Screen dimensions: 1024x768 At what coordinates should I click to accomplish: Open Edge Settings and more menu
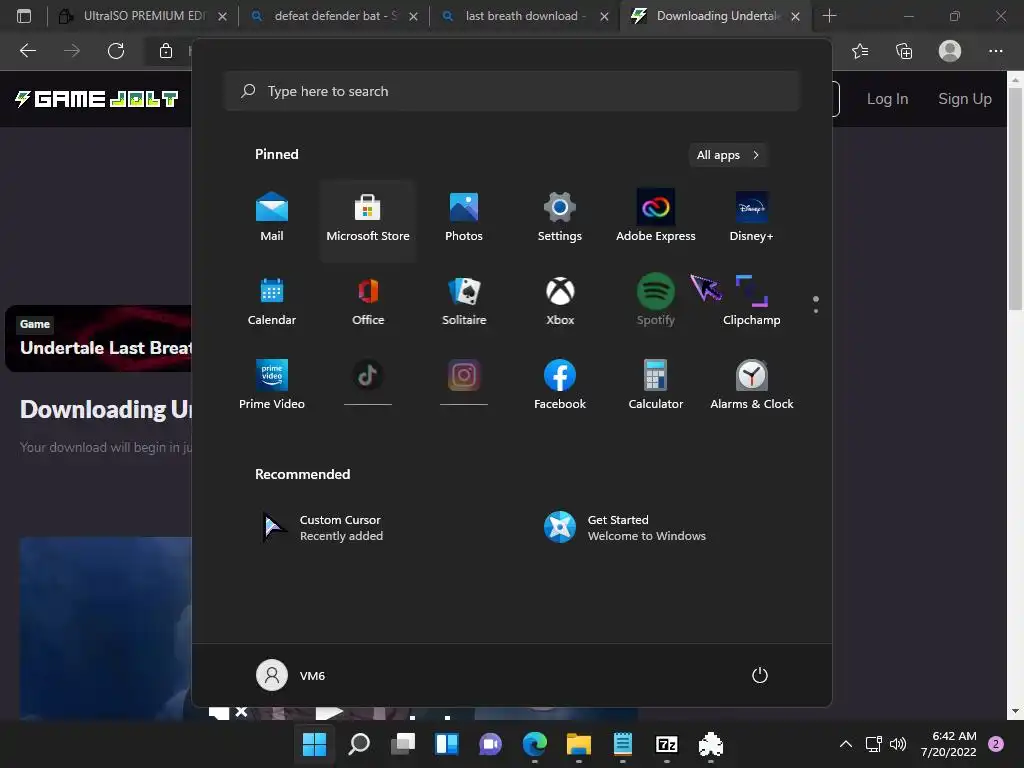pos(995,51)
